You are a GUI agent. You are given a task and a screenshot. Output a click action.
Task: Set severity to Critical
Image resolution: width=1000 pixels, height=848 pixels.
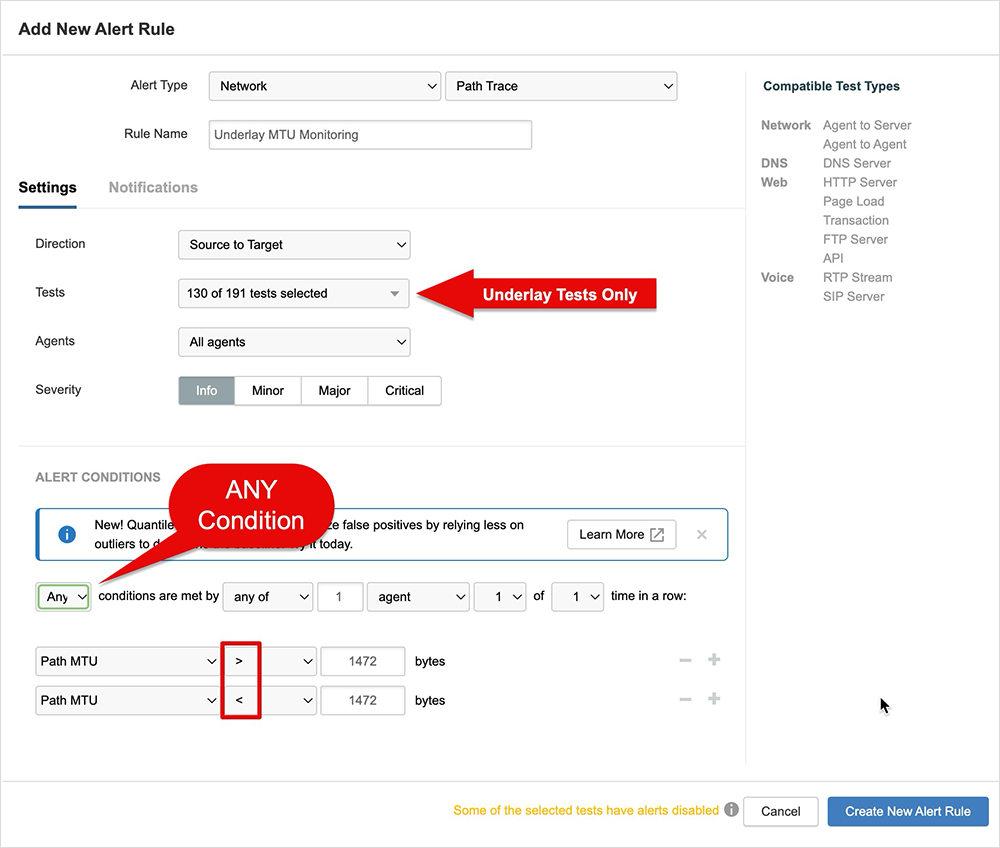tap(404, 391)
